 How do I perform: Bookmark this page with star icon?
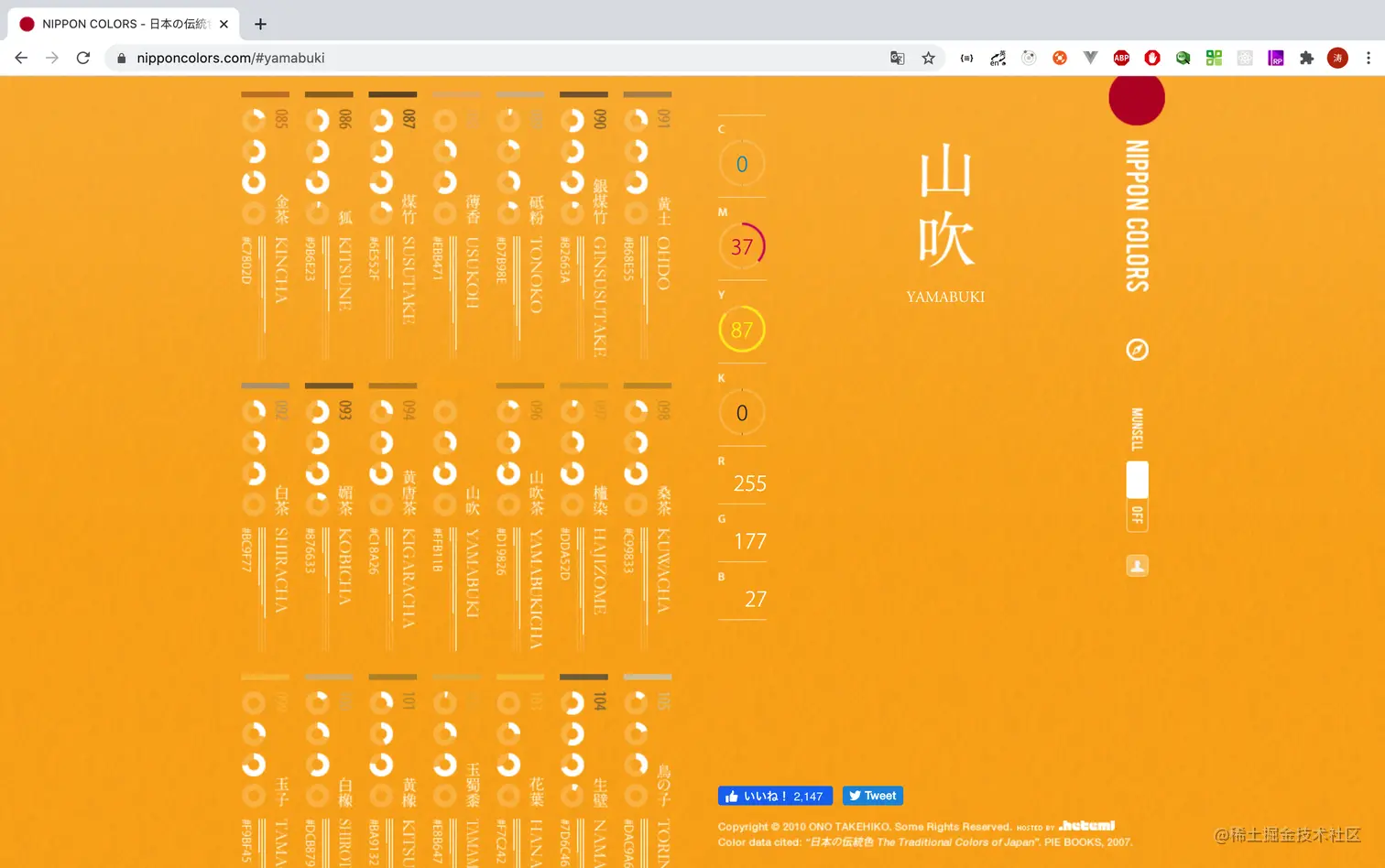pos(929,58)
